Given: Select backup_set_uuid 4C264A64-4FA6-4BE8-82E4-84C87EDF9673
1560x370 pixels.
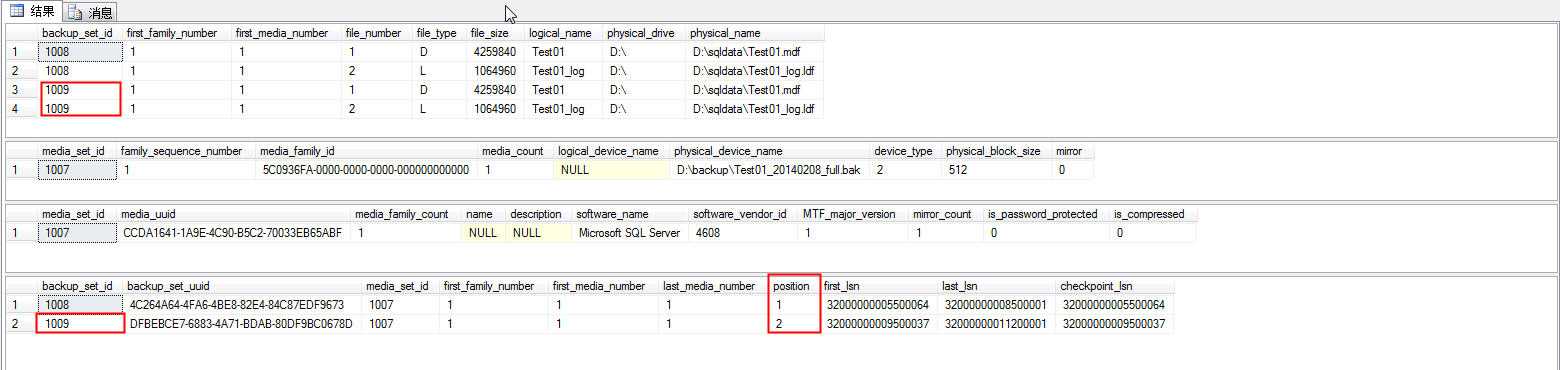Looking at the screenshot, I should [243, 305].
